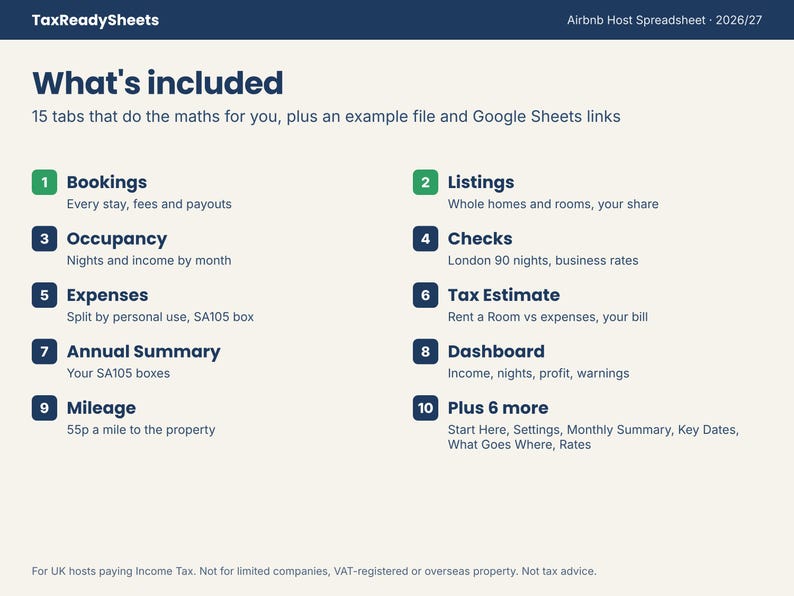
Task: Select the number 3 badge beside Occupancy
Action: (45, 239)
